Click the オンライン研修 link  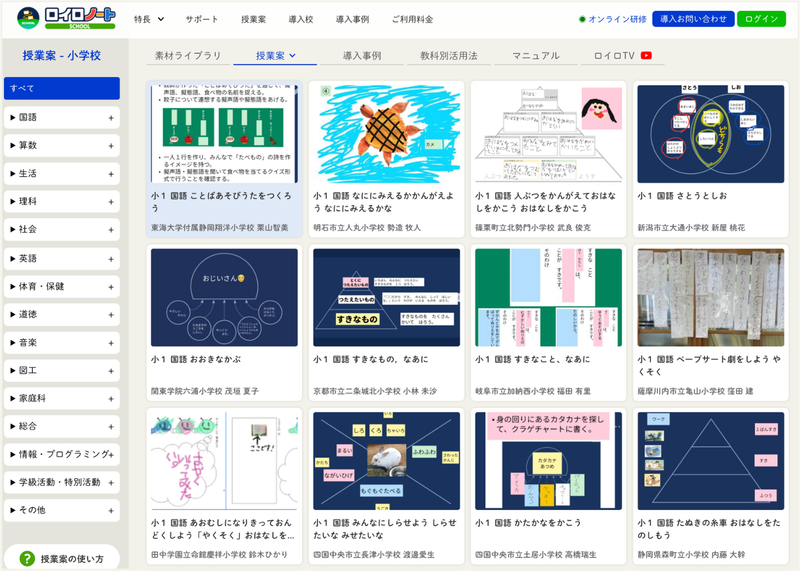tap(617, 19)
